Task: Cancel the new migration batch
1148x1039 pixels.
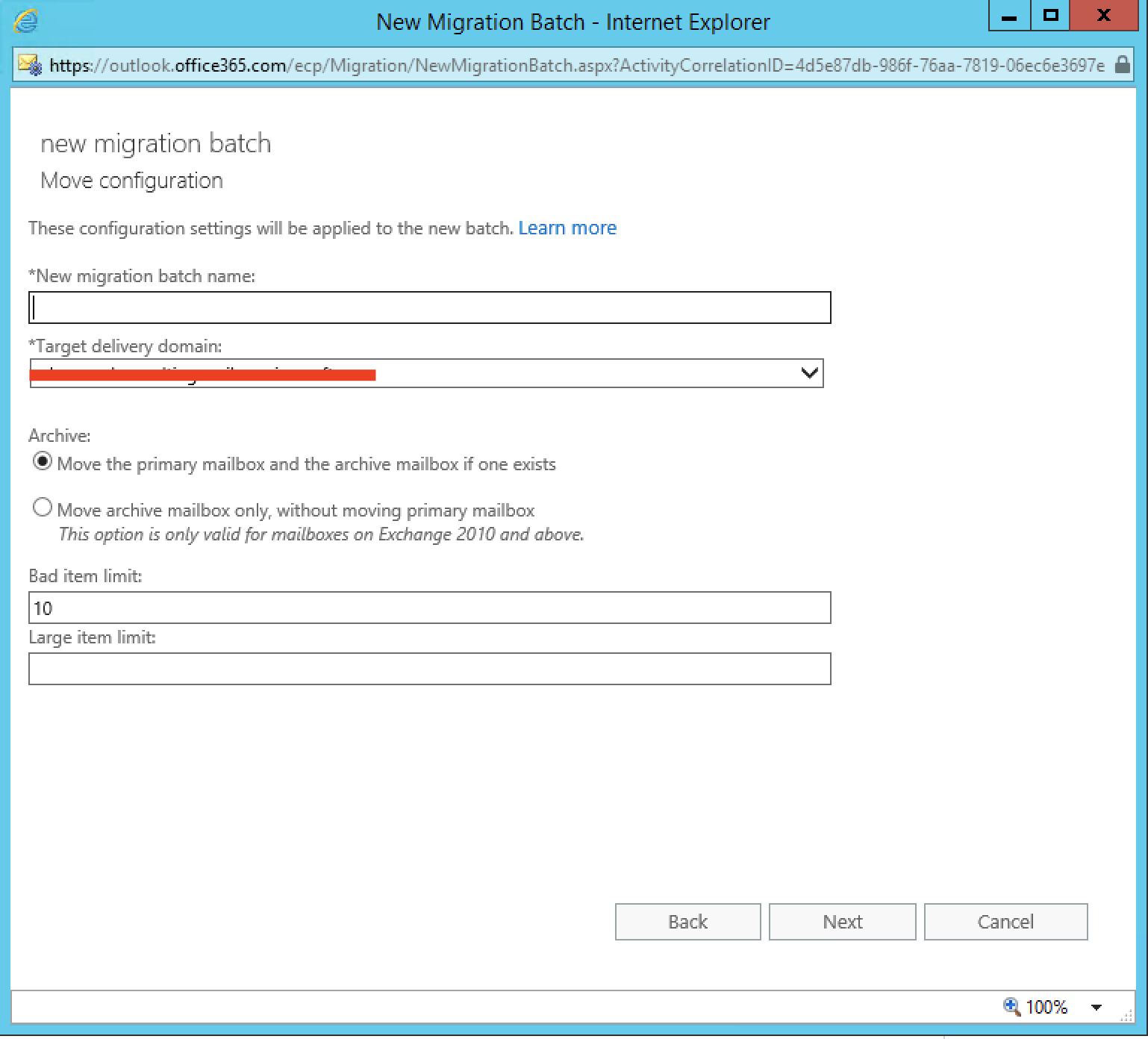Action: (1005, 922)
